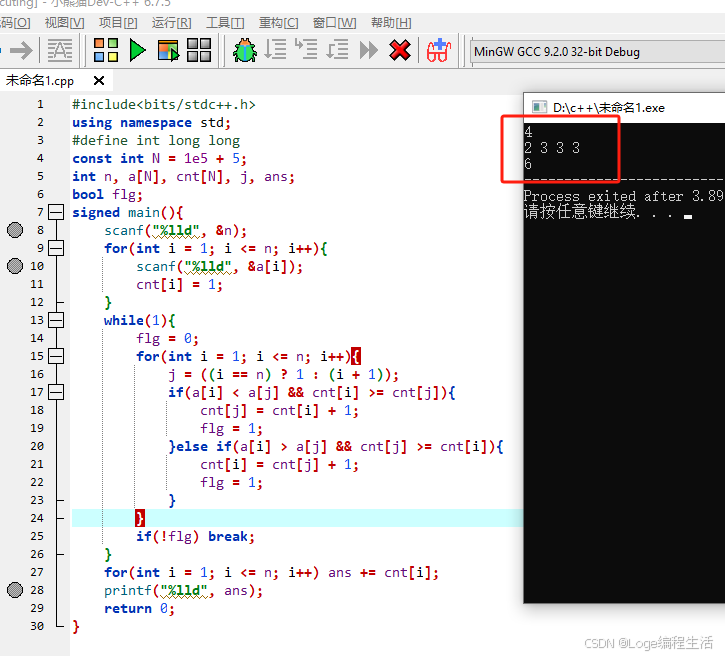725x656 pixels.
Task: Click 'Process exited after' text in console
Action: click(x=602, y=196)
